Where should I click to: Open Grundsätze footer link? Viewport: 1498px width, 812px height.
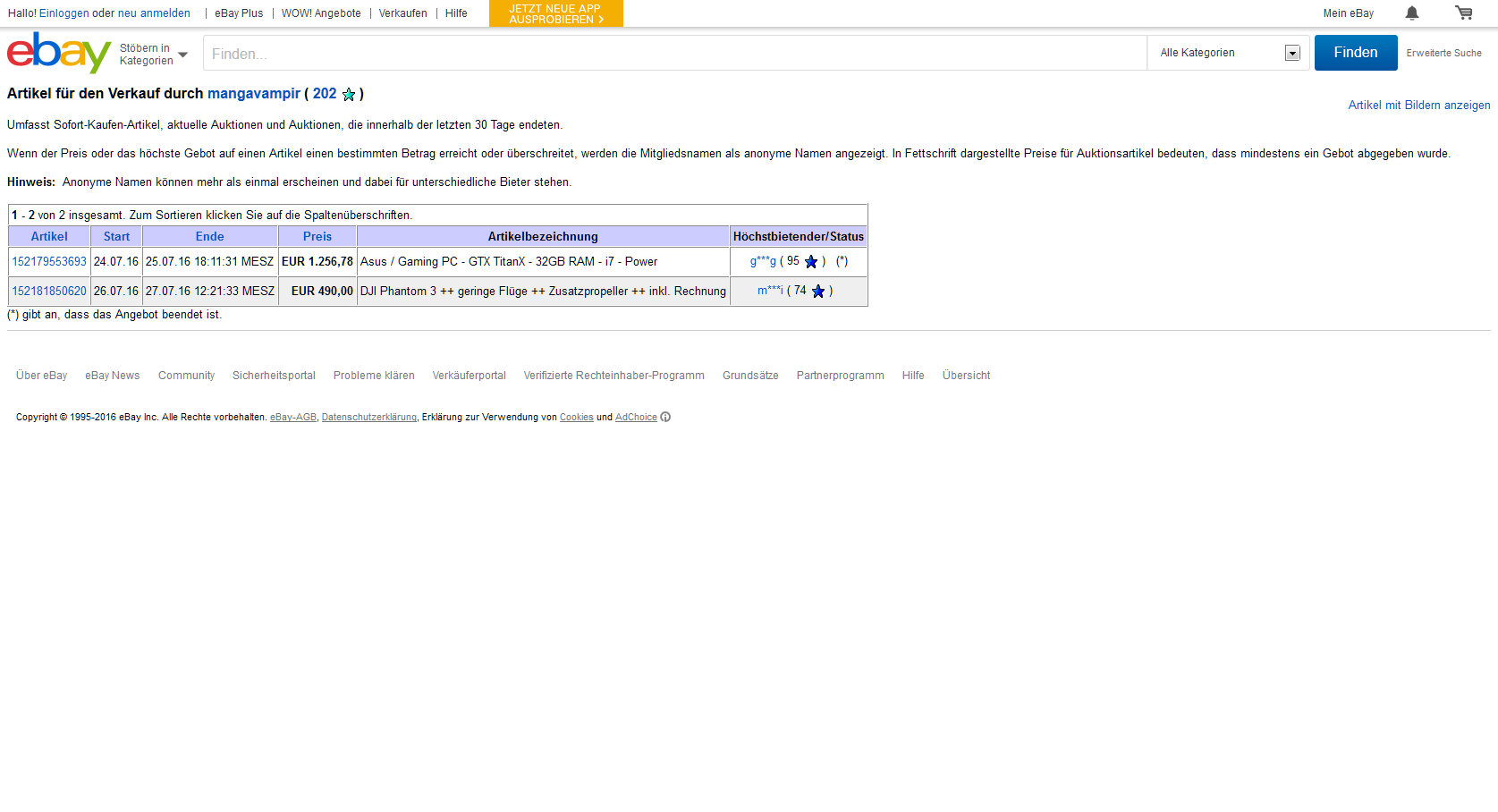pyautogui.click(x=750, y=376)
